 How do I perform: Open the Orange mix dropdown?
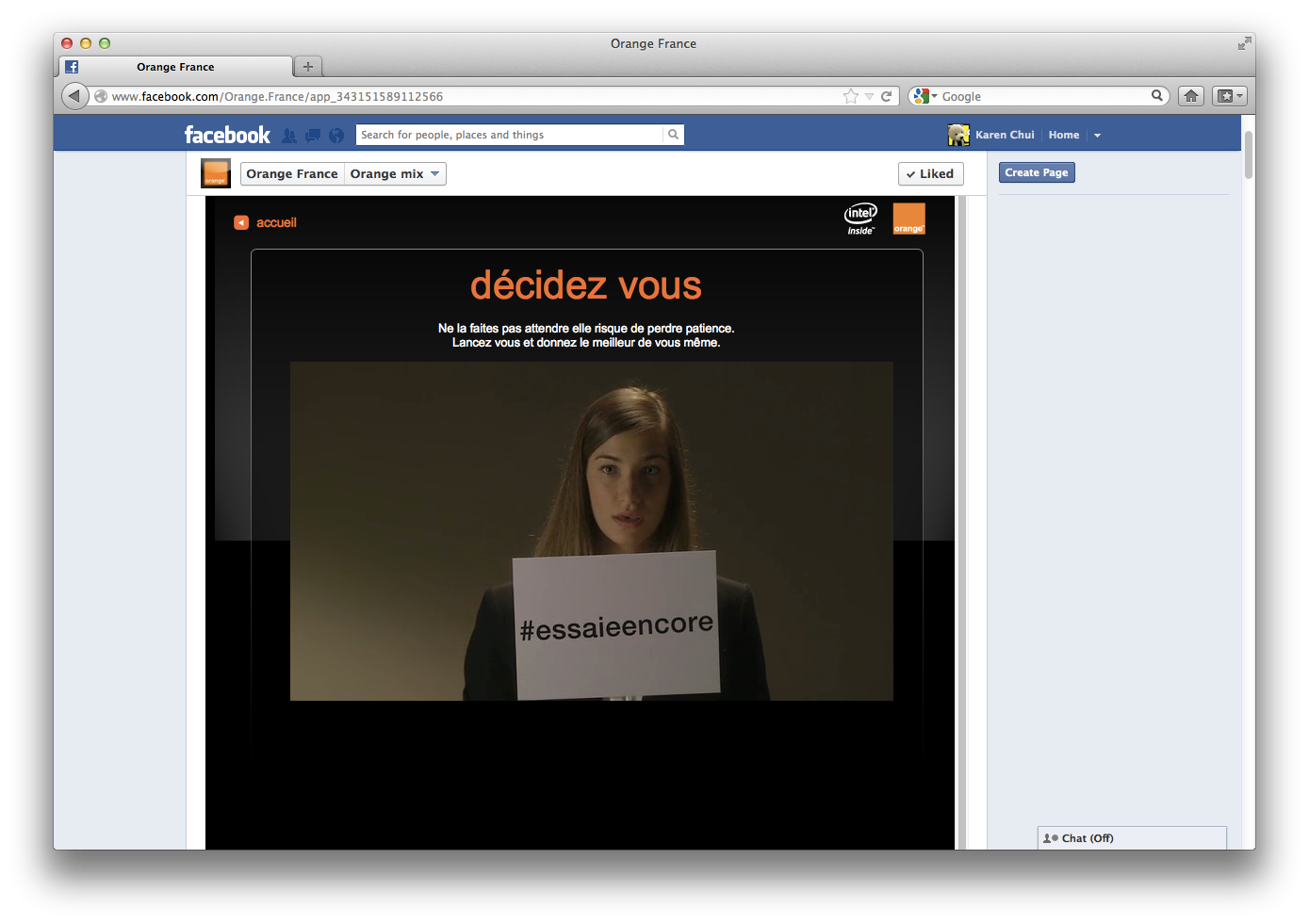click(395, 173)
